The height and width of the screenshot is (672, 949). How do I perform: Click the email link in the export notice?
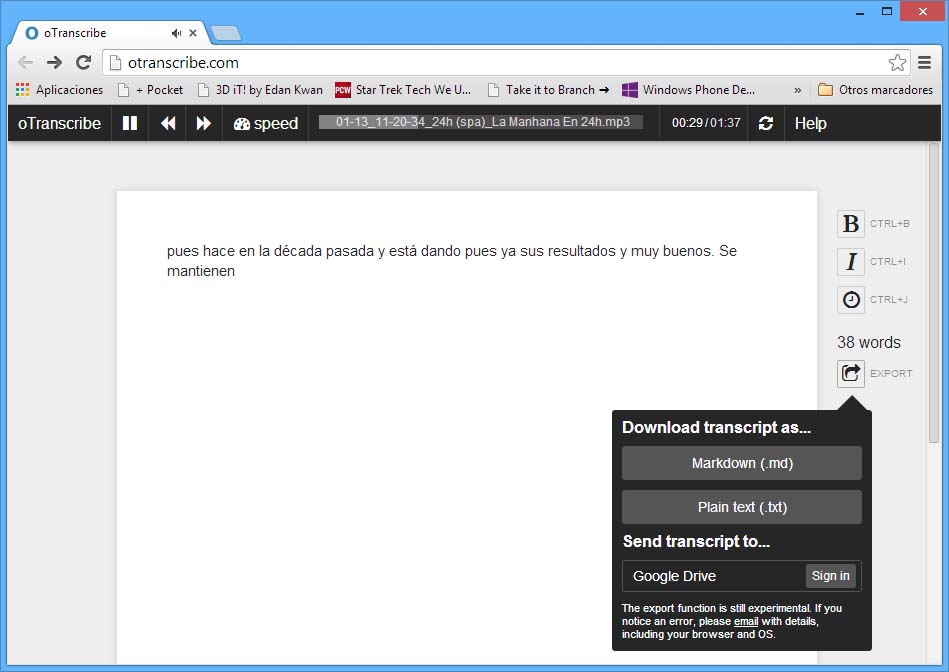pos(746,621)
